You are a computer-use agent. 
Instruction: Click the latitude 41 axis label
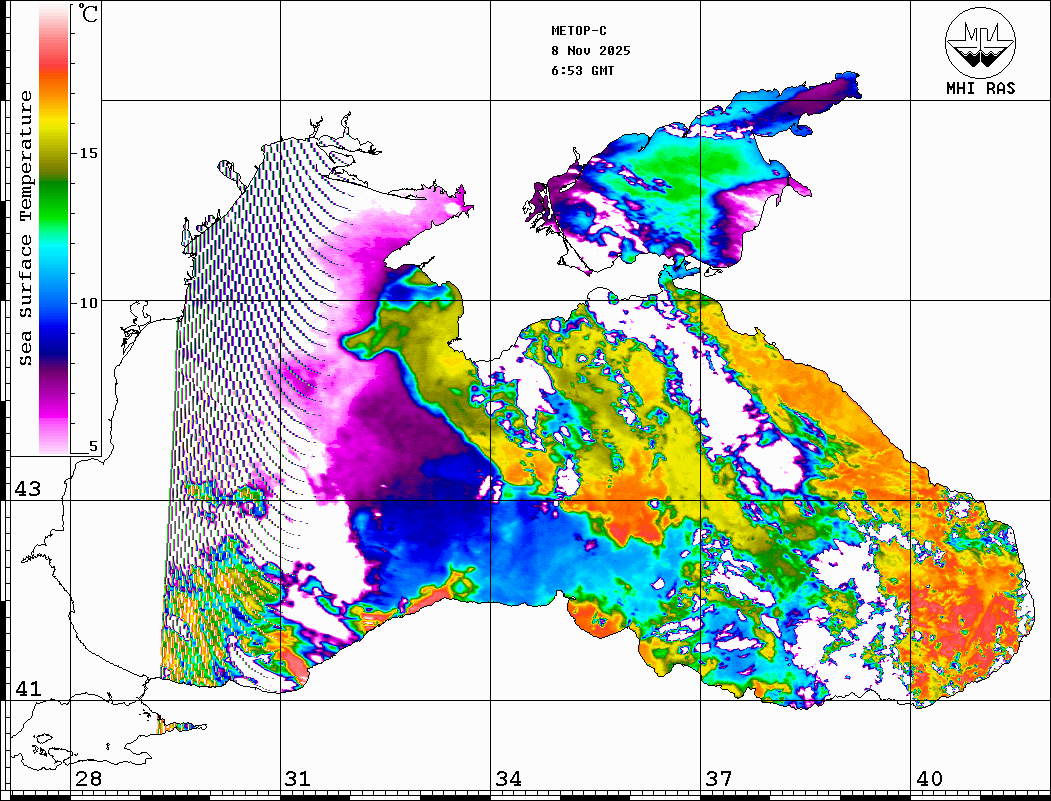click(x=27, y=689)
